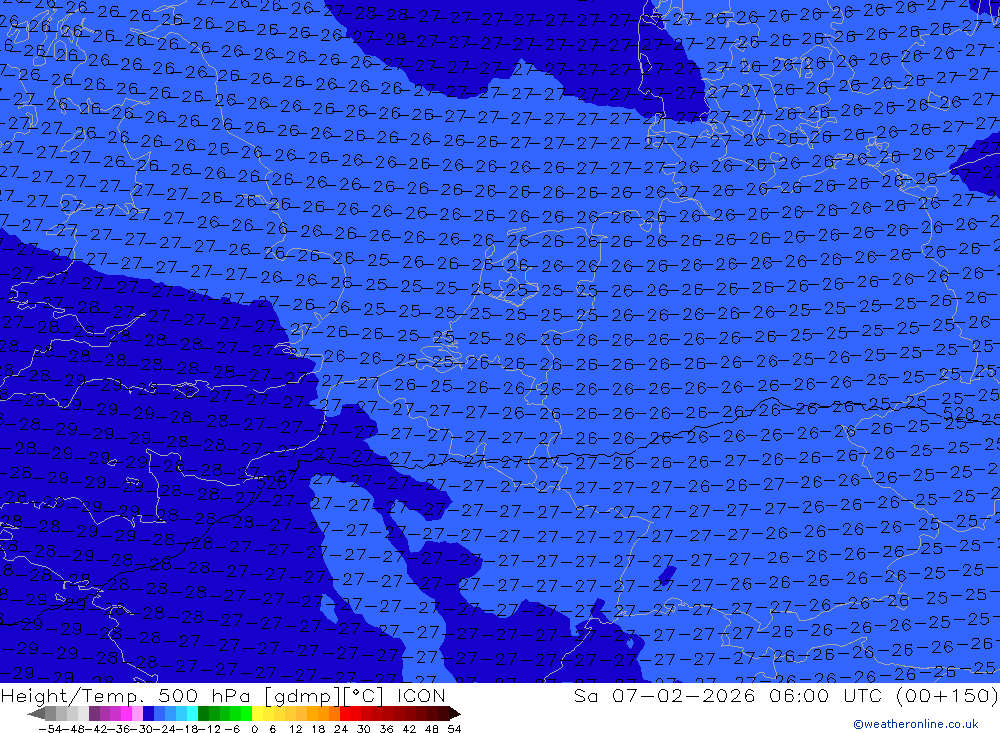This screenshot has width=1000, height=733.
Task: Click the dark right arrow of color scale
Action: pos(455,713)
